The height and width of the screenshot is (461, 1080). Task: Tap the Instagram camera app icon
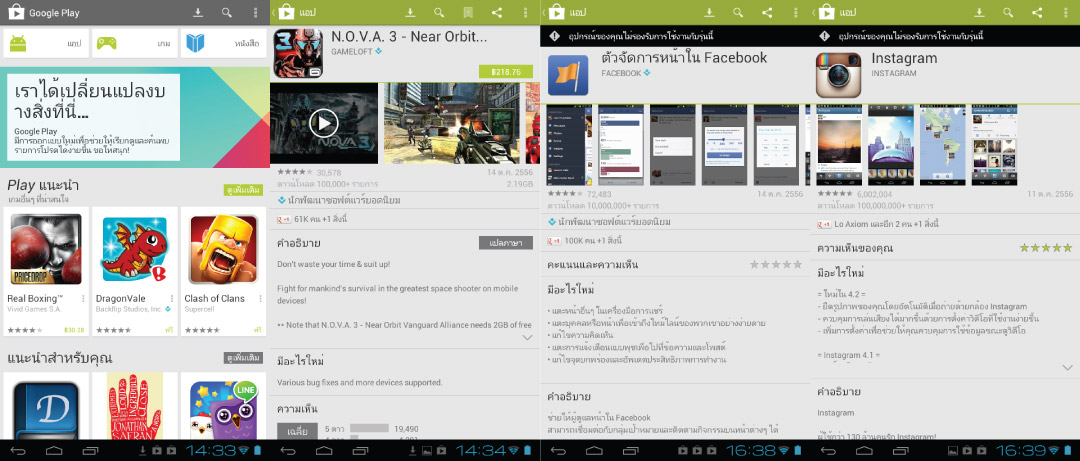click(x=838, y=75)
